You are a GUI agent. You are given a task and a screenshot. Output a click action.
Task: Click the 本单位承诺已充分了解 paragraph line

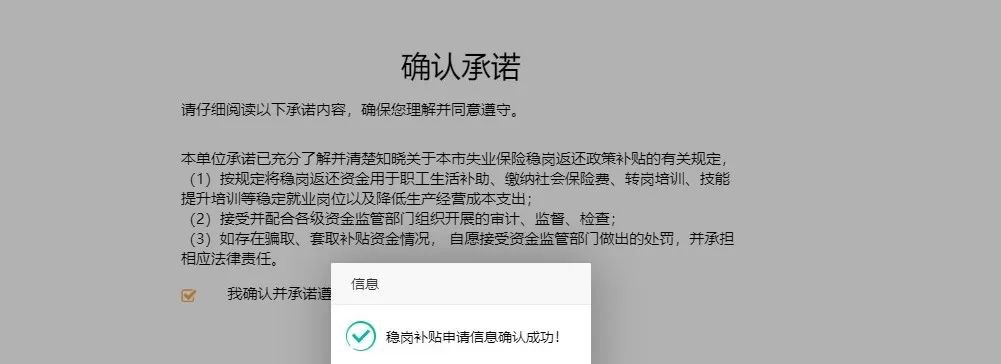click(x=455, y=158)
